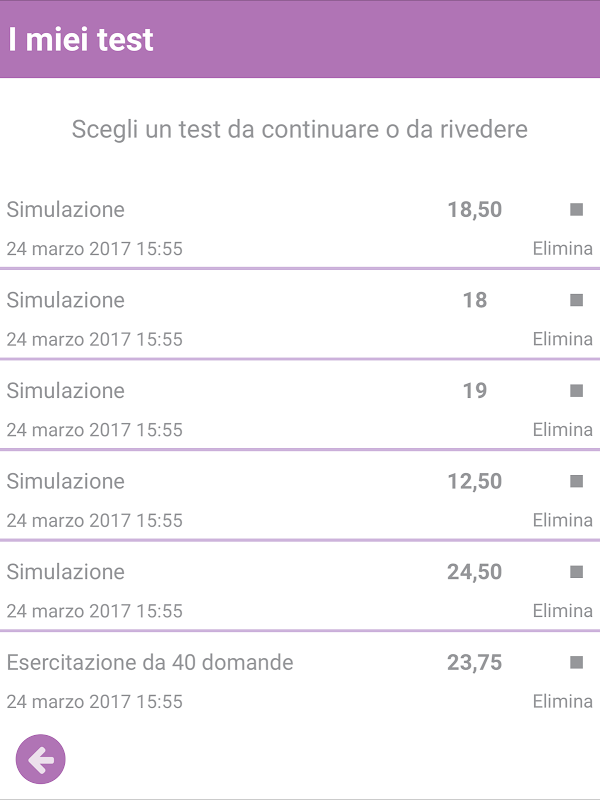Open Esercitazione da 40 domande test

(x=150, y=662)
